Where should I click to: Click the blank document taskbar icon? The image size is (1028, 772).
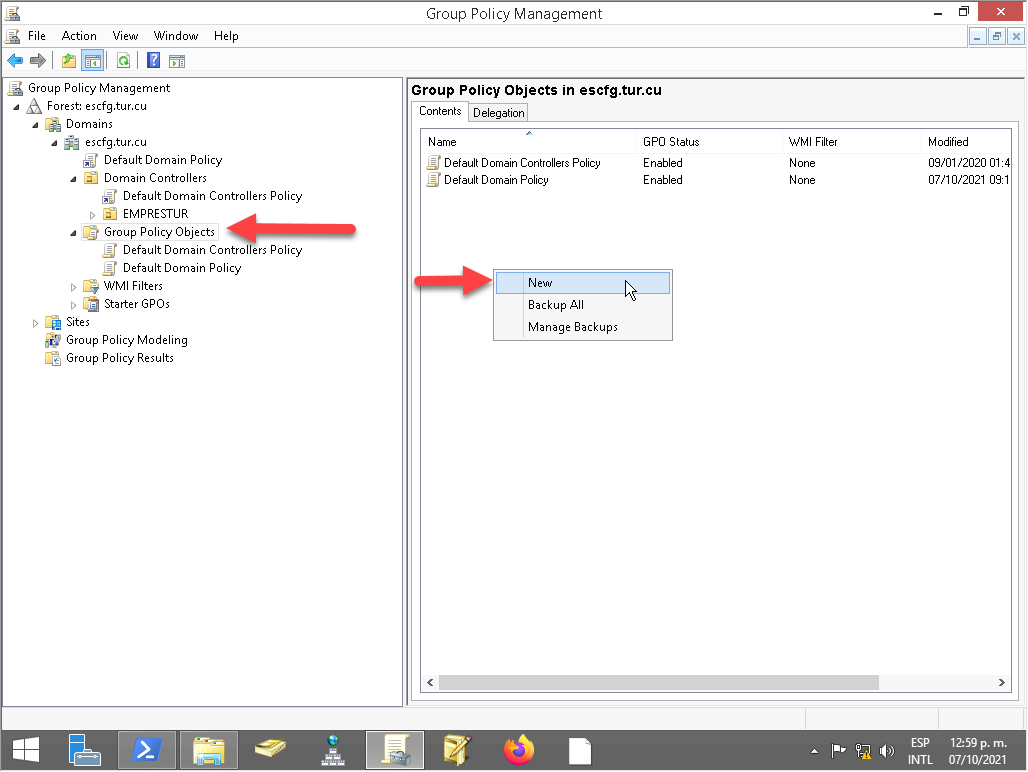(580, 751)
